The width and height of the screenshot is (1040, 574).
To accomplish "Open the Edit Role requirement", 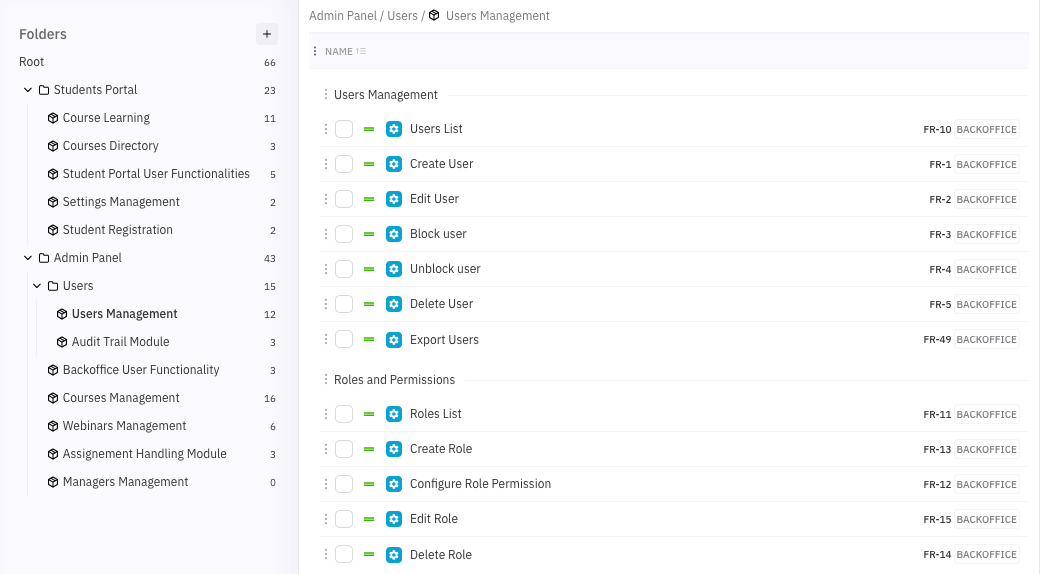I will (434, 519).
